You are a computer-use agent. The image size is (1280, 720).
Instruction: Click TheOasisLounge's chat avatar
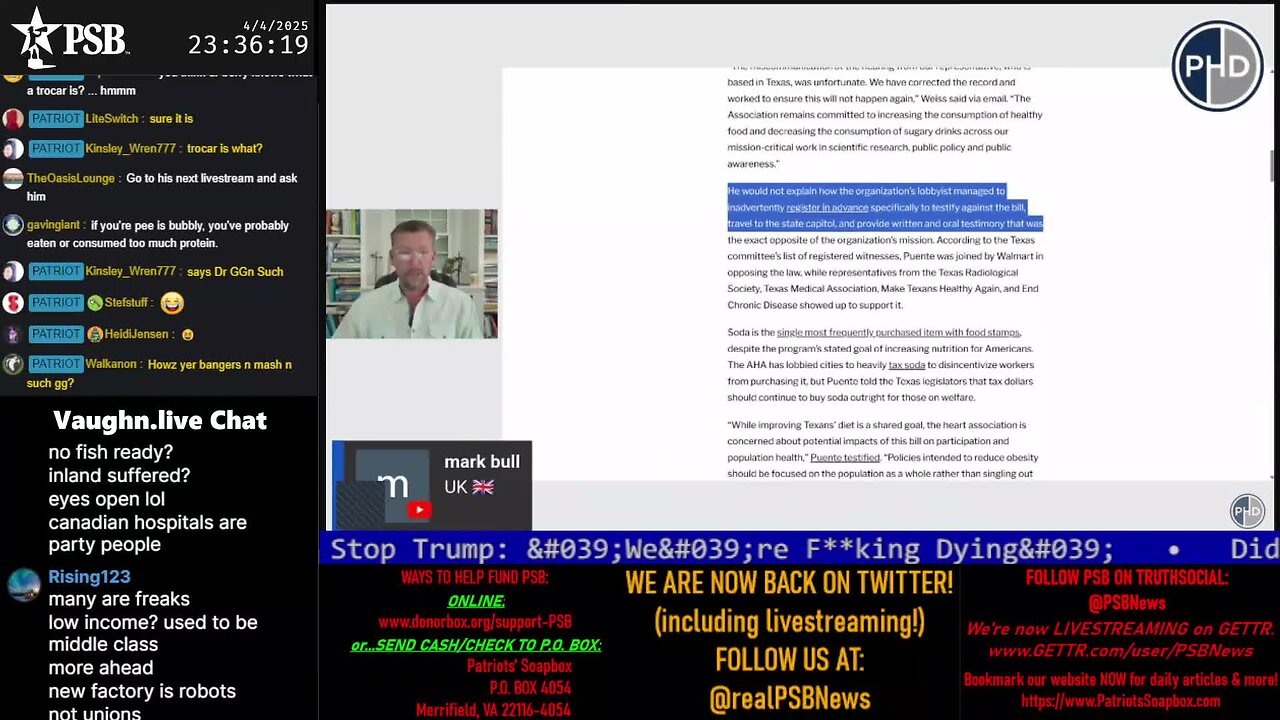point(13,179)
